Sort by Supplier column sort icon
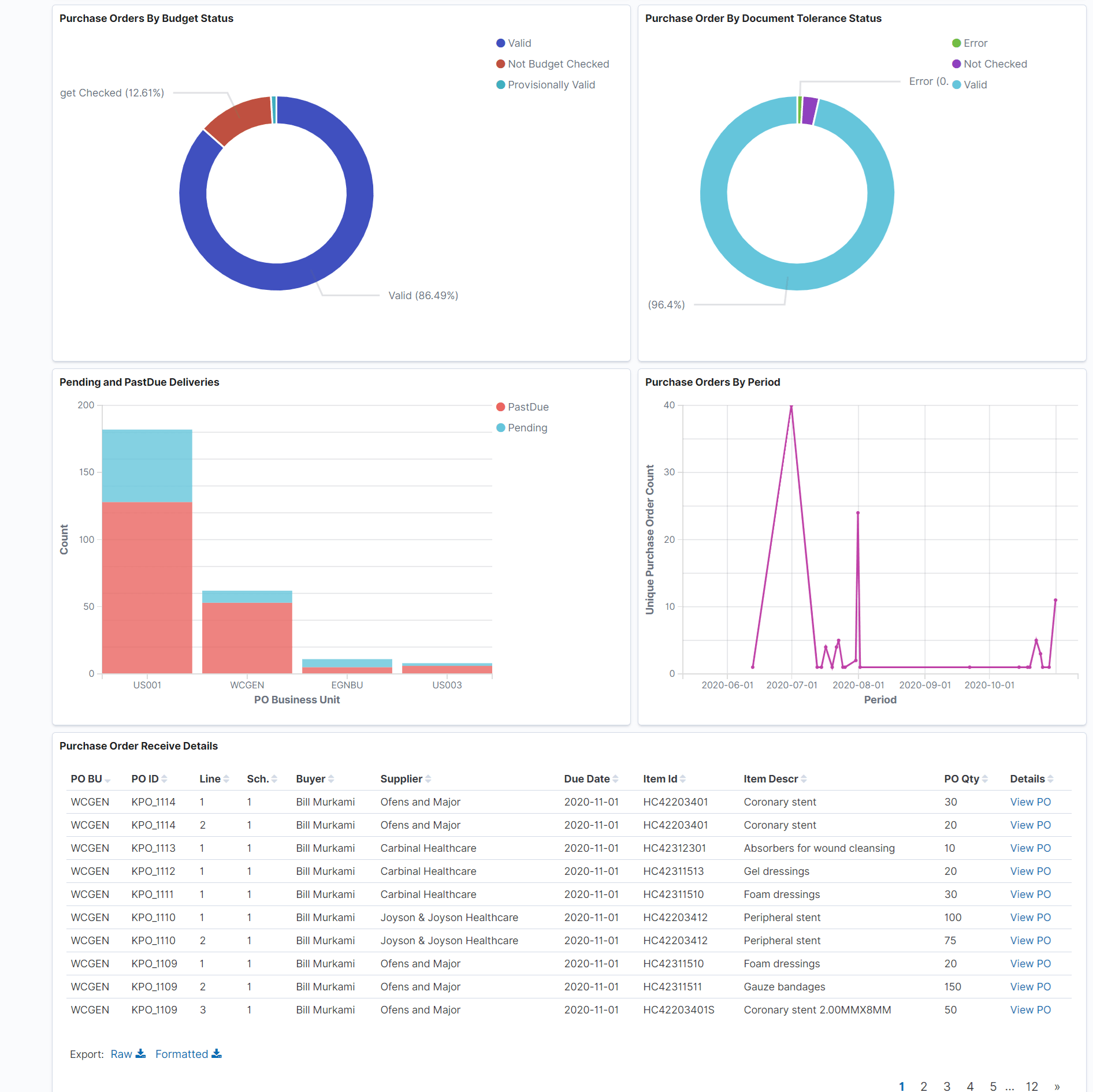 [x=428, y=779]
